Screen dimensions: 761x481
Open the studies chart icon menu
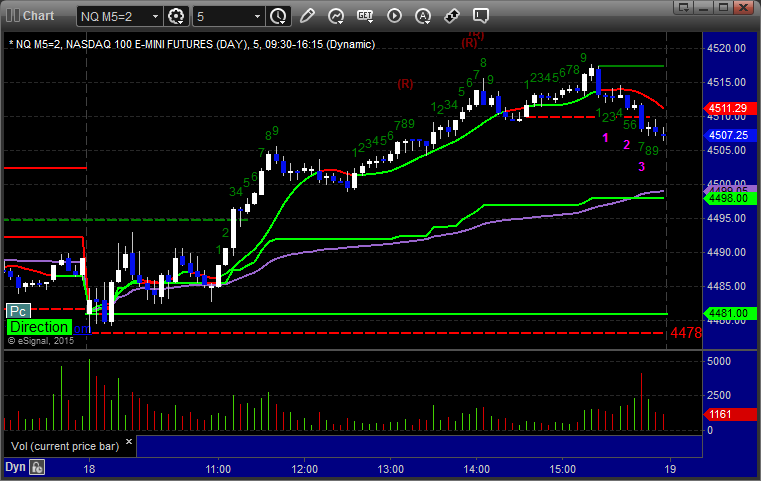click(x=336, y=16)
